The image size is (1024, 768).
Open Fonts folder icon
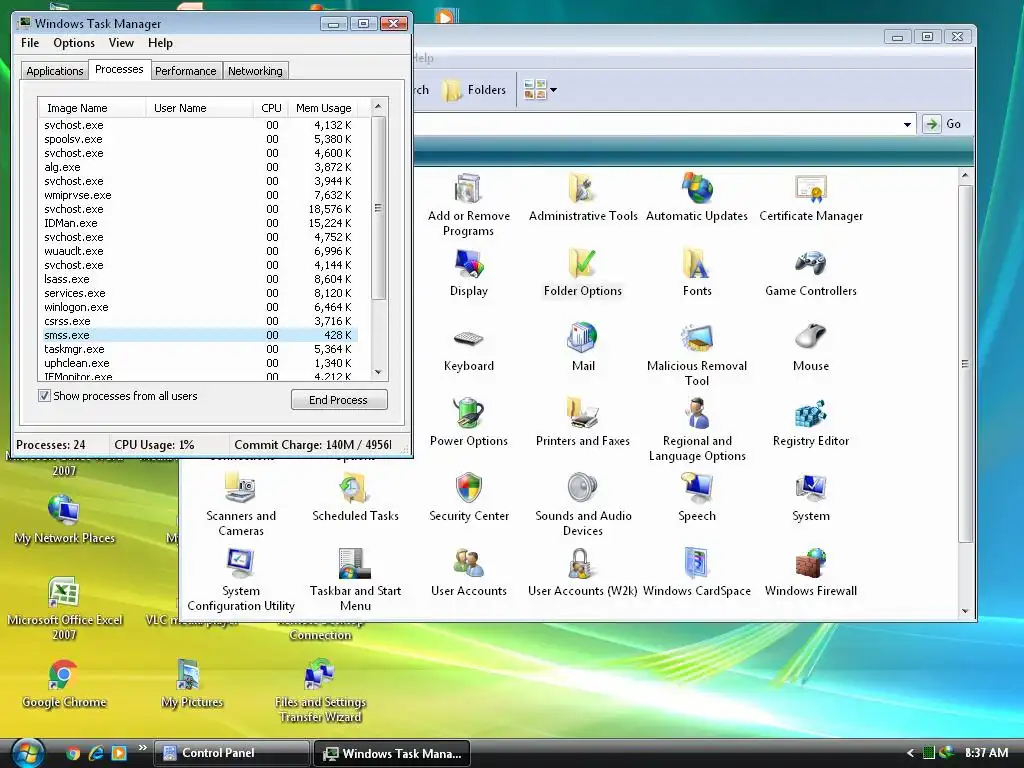click(x=697, y=272)
